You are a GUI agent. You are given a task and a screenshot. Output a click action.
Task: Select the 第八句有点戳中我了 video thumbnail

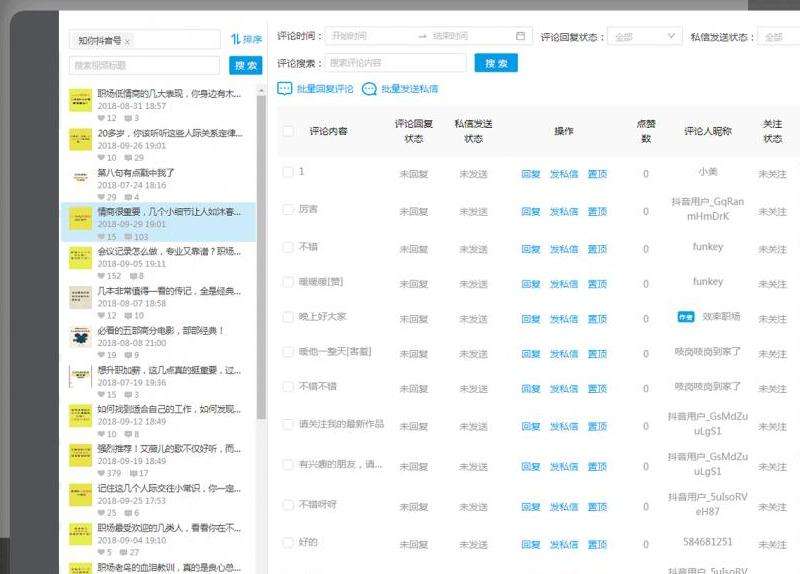pos(80,178)
